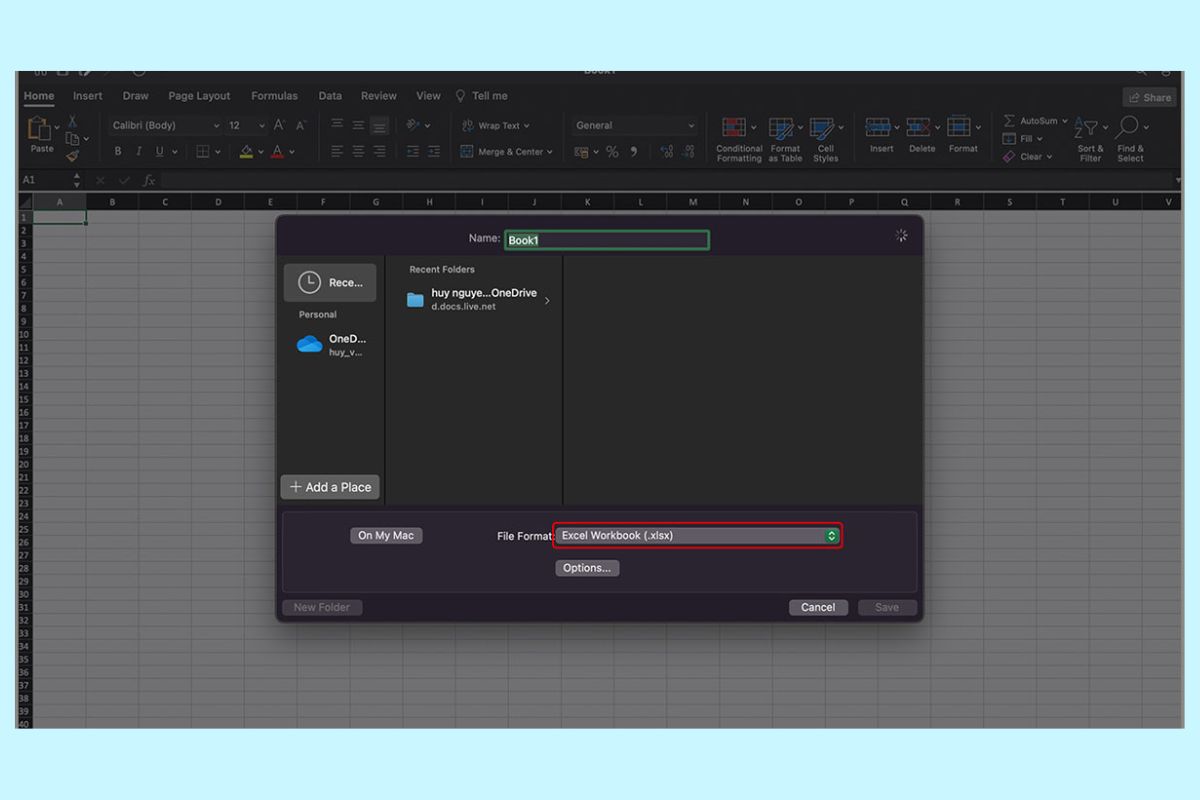Switch to the Insert ribbon tab
1200x800 pixels.
[87, 96]
